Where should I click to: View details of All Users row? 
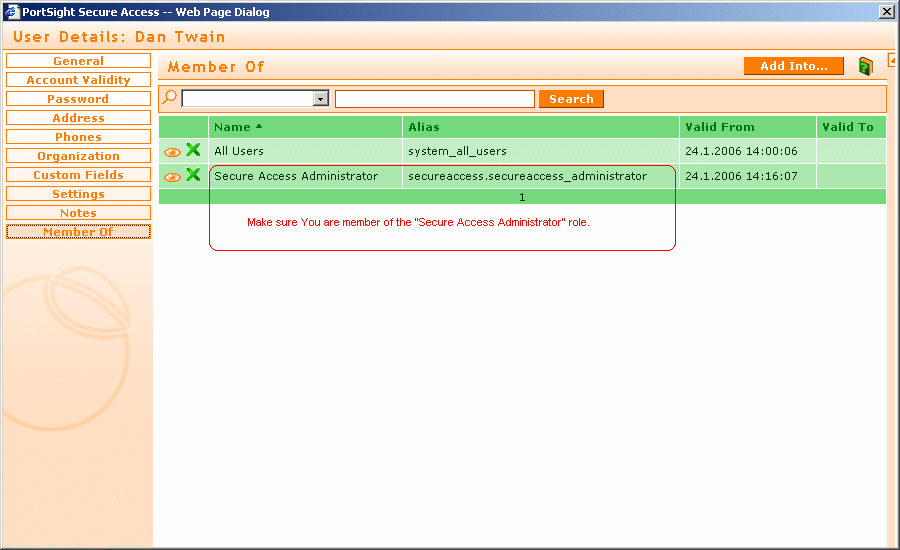click(172, 152)
